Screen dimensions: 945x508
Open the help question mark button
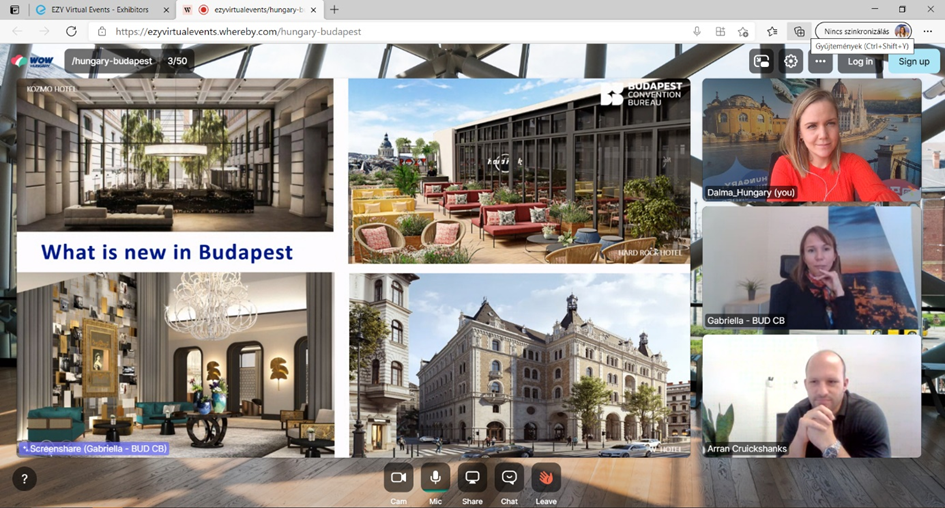[24, 479]
